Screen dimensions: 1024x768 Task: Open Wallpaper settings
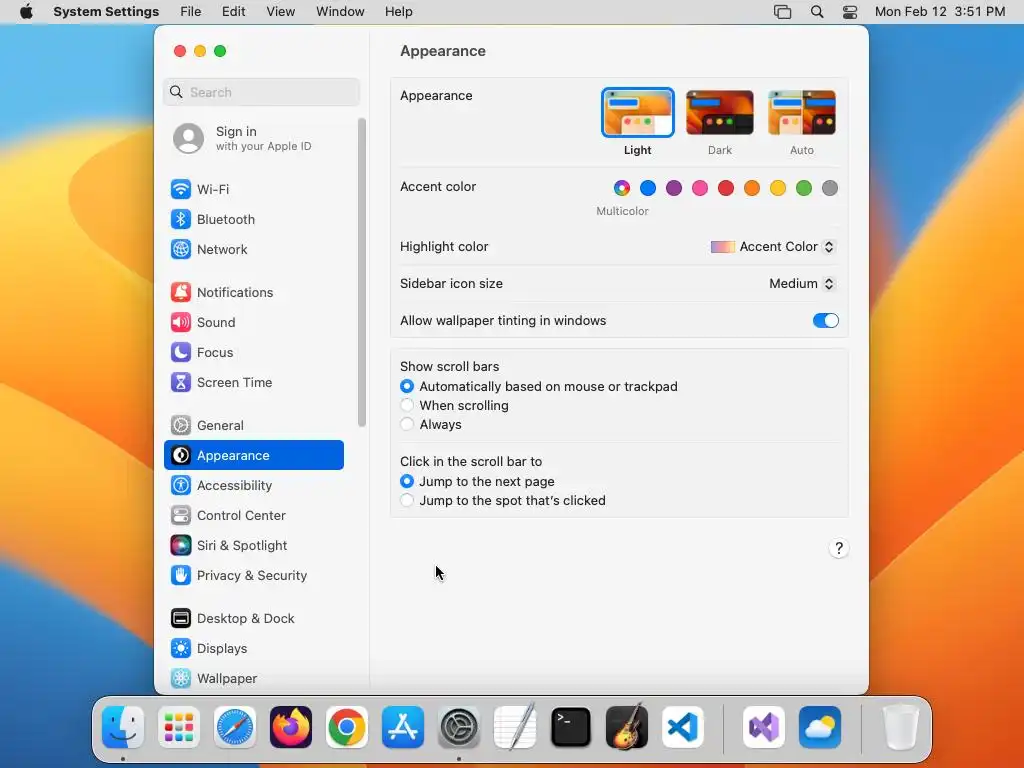[x=253, y=679]
